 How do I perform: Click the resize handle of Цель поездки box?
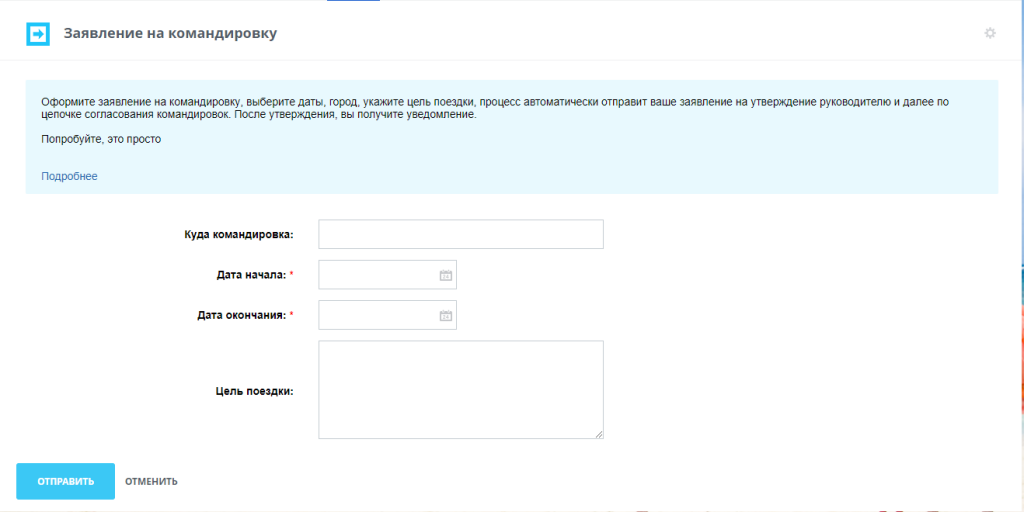(599, 434)
